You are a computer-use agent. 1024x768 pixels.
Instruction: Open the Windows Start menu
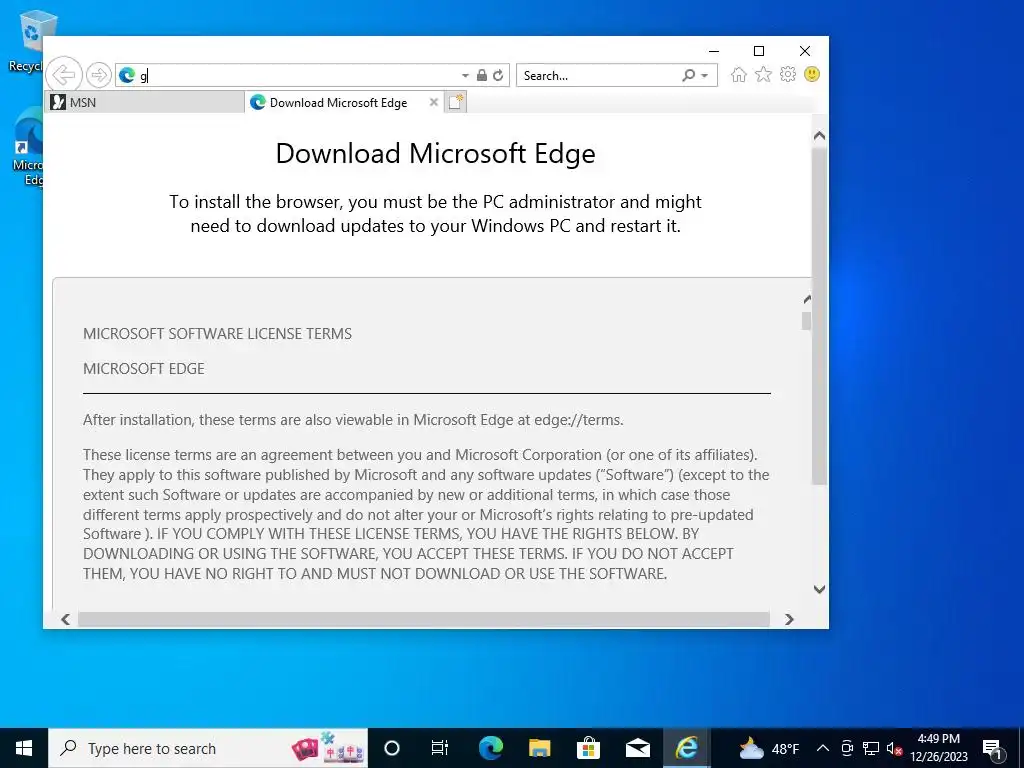pyautogui.click(x=24, y=748)
